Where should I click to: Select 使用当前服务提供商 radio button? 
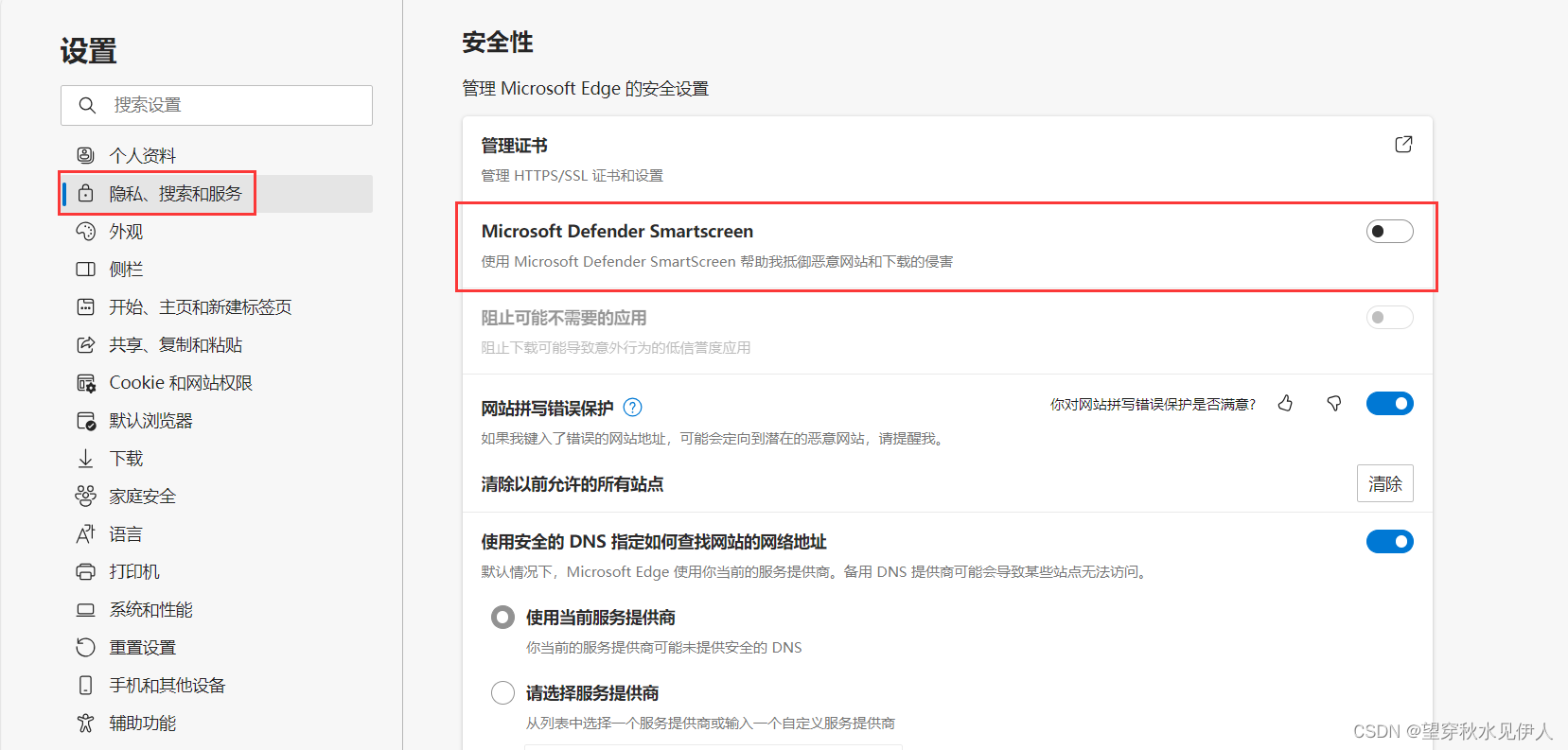pyautogui.click(x=502, y=618)
